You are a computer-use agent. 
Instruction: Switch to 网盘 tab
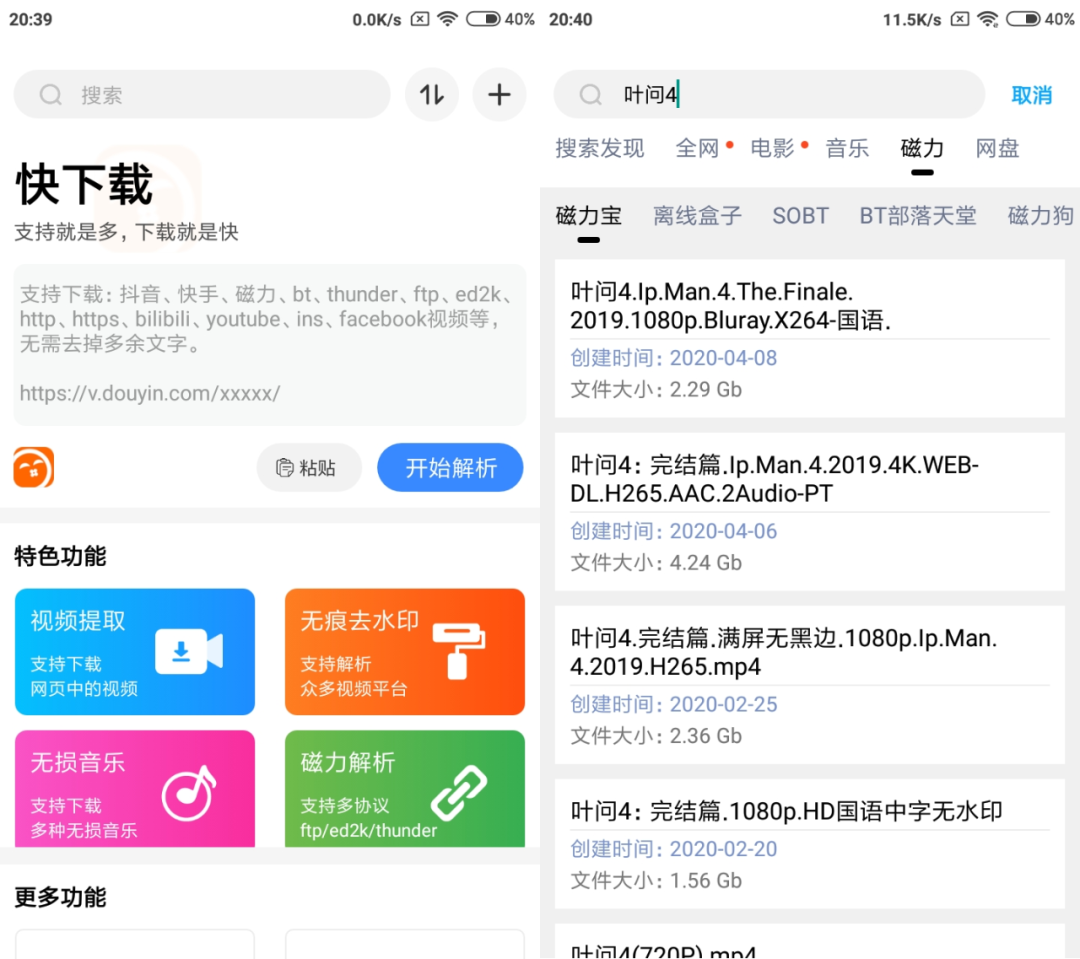coord(997,148)
